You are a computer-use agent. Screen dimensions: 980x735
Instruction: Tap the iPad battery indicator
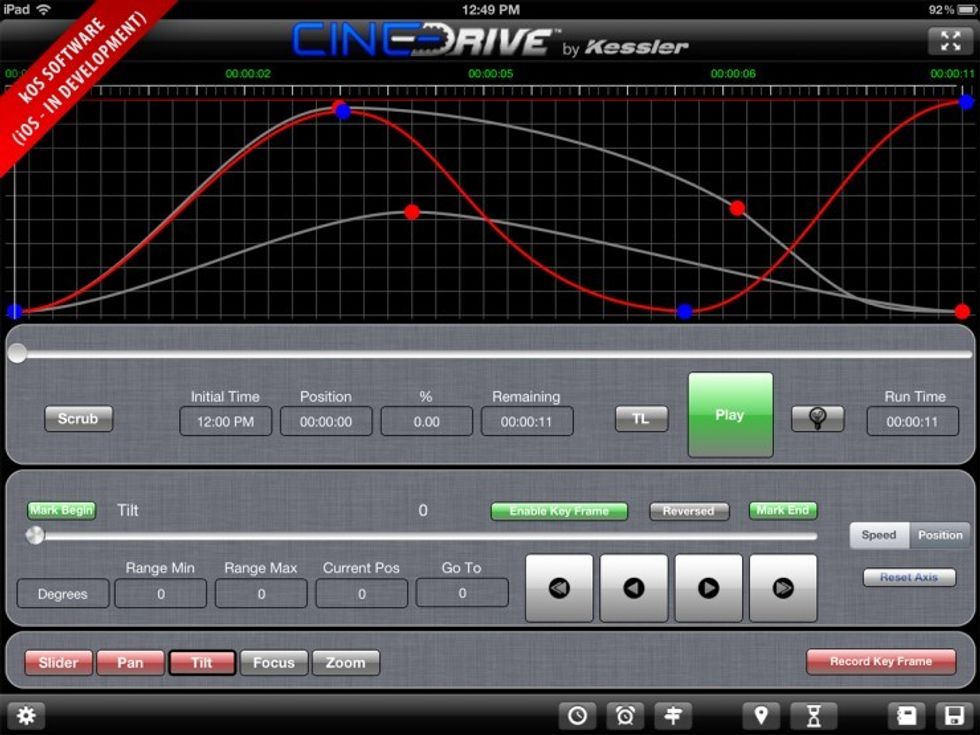tap(966, 9)
